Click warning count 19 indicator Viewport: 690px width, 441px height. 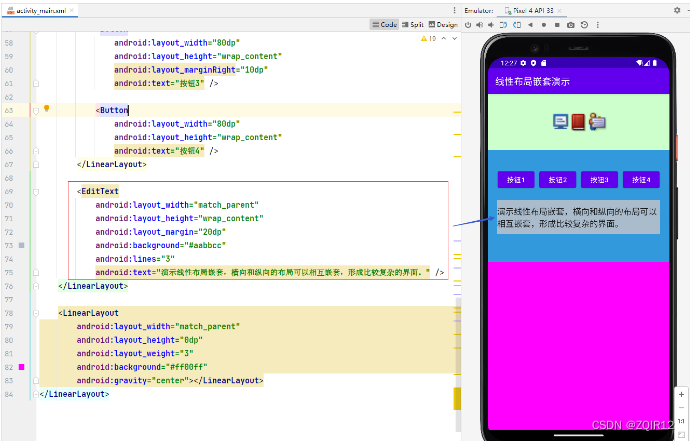[x=428, y=39]
